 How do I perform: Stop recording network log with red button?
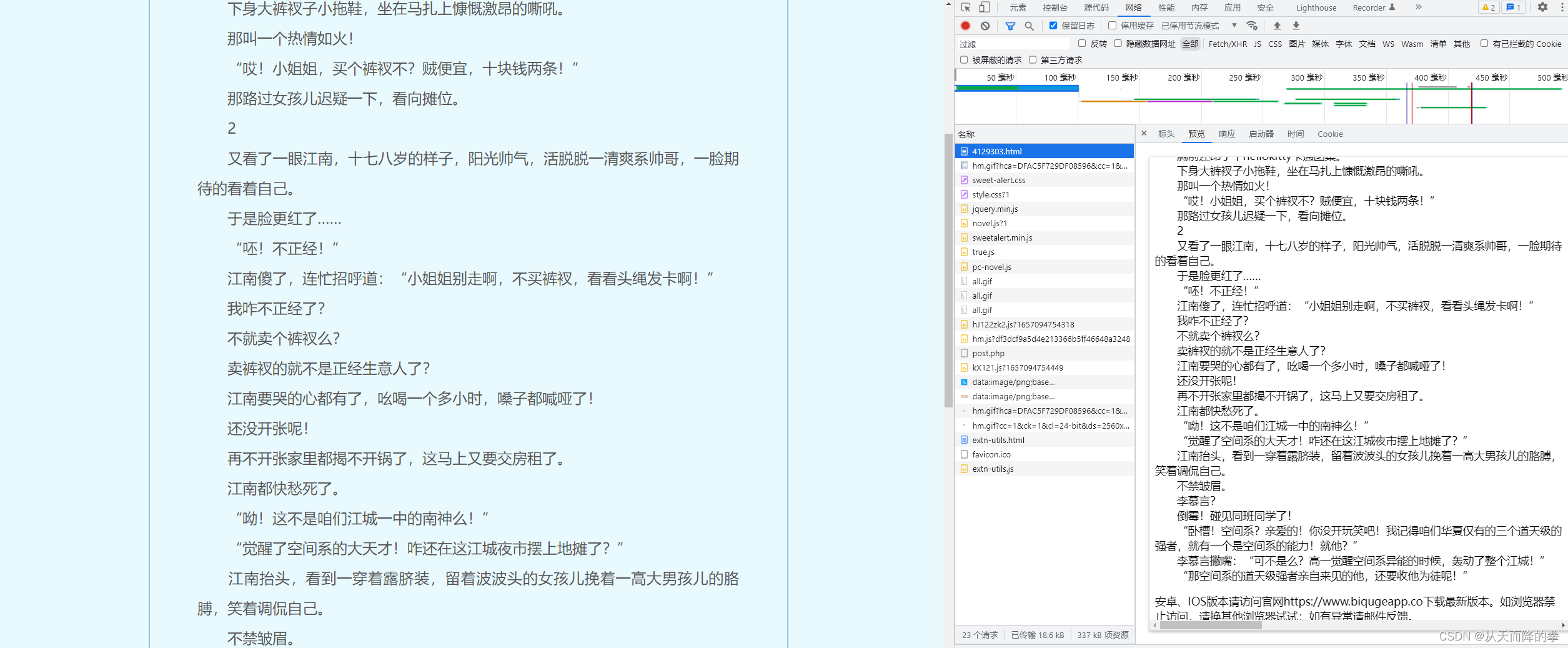coord(965,26)
